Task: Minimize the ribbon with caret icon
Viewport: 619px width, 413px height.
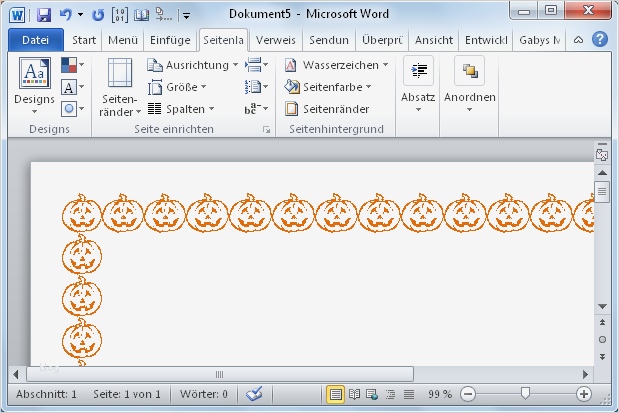Action: click(x=578, y=40)
